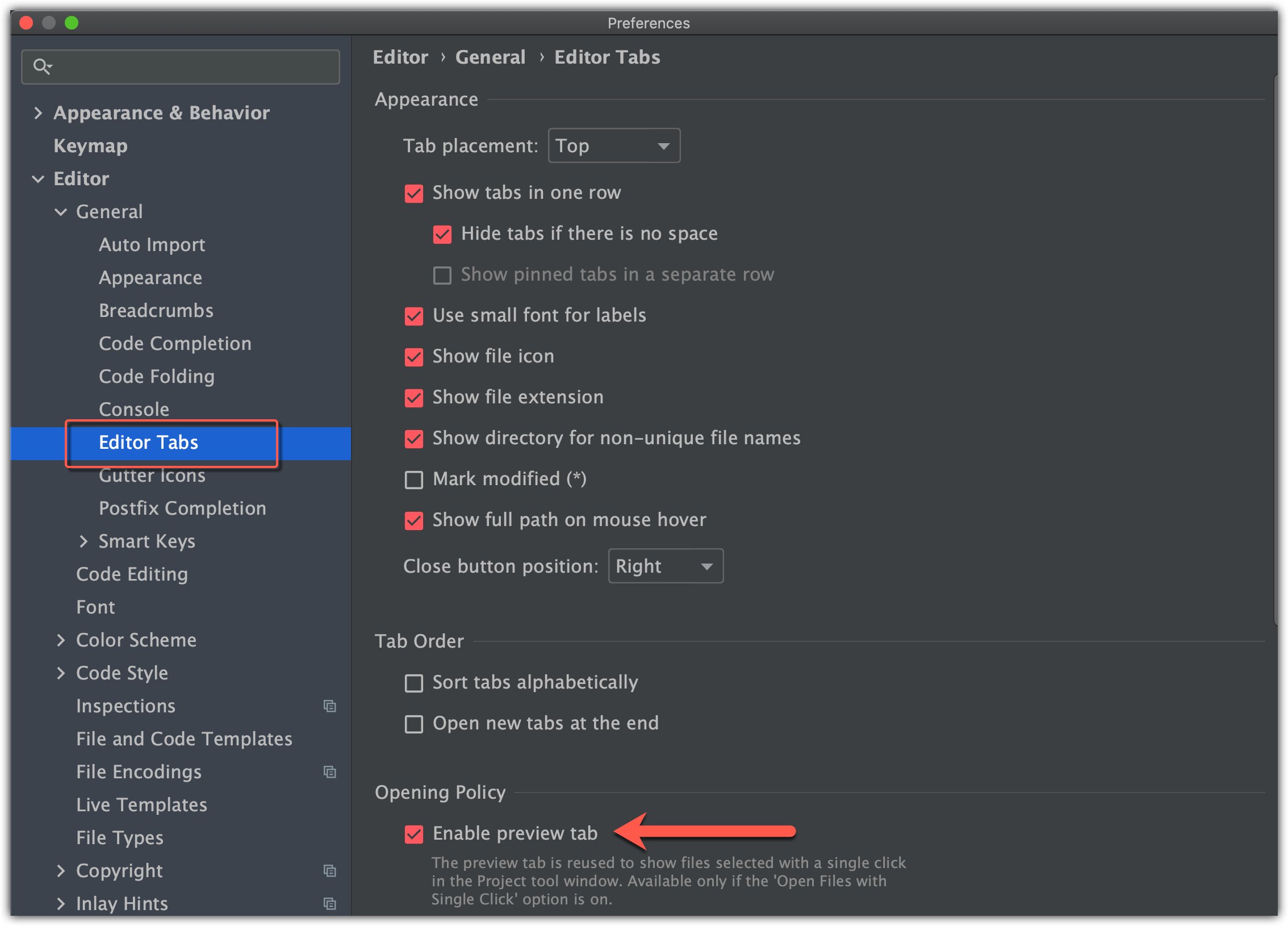Click the green zoom window button

click(72, 23)
